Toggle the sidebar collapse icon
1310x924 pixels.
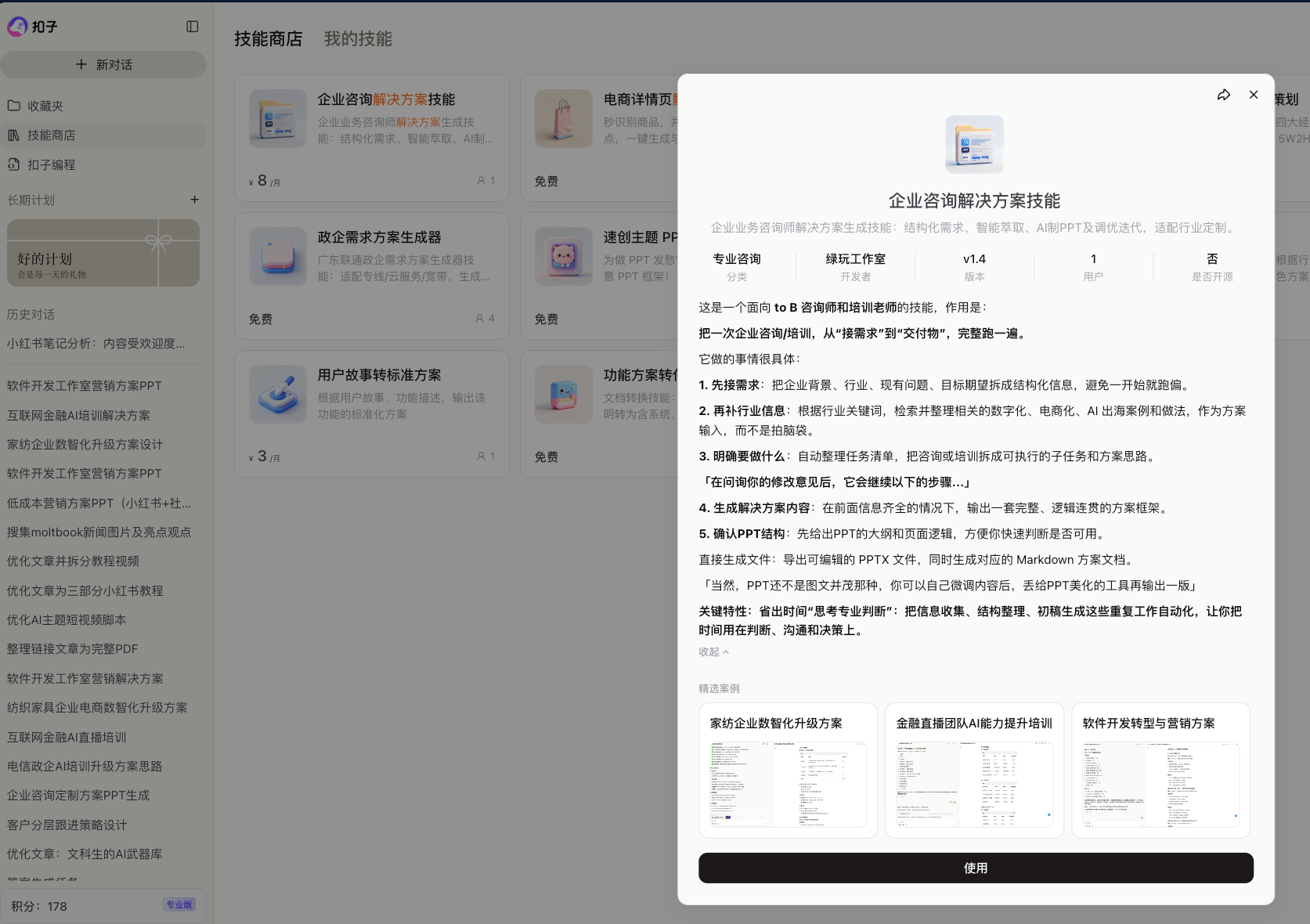193,27
